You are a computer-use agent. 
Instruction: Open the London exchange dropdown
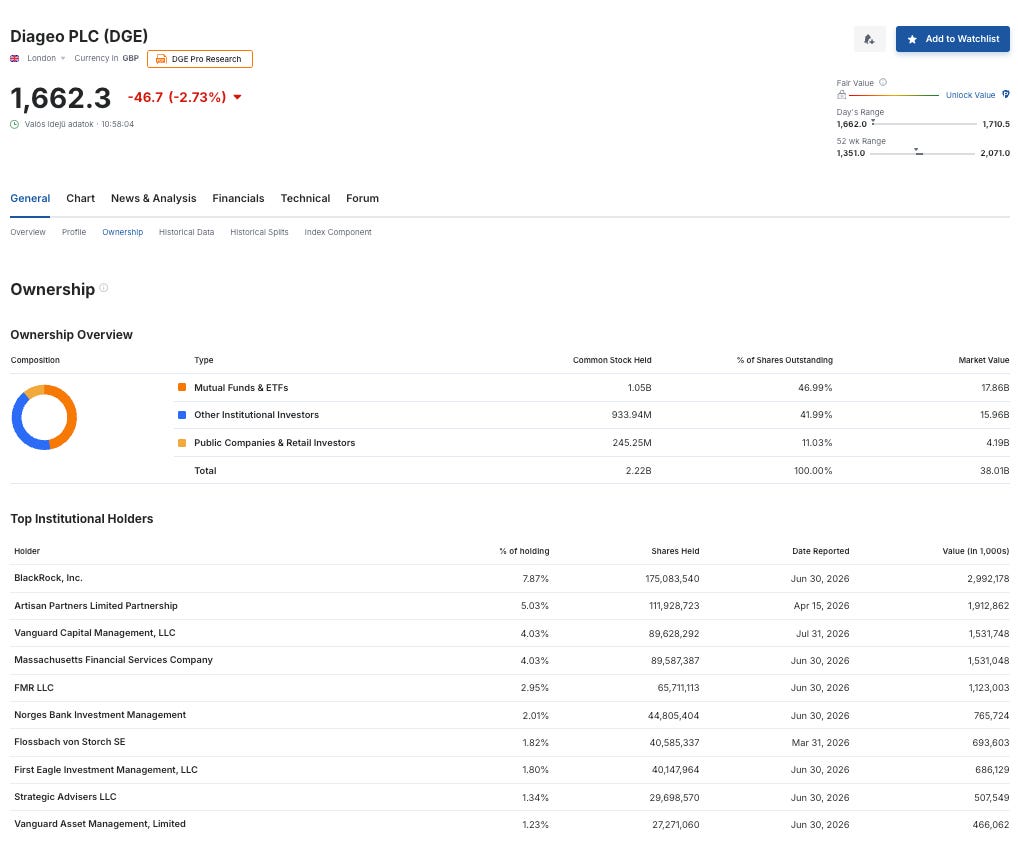[x=46, y=58]
